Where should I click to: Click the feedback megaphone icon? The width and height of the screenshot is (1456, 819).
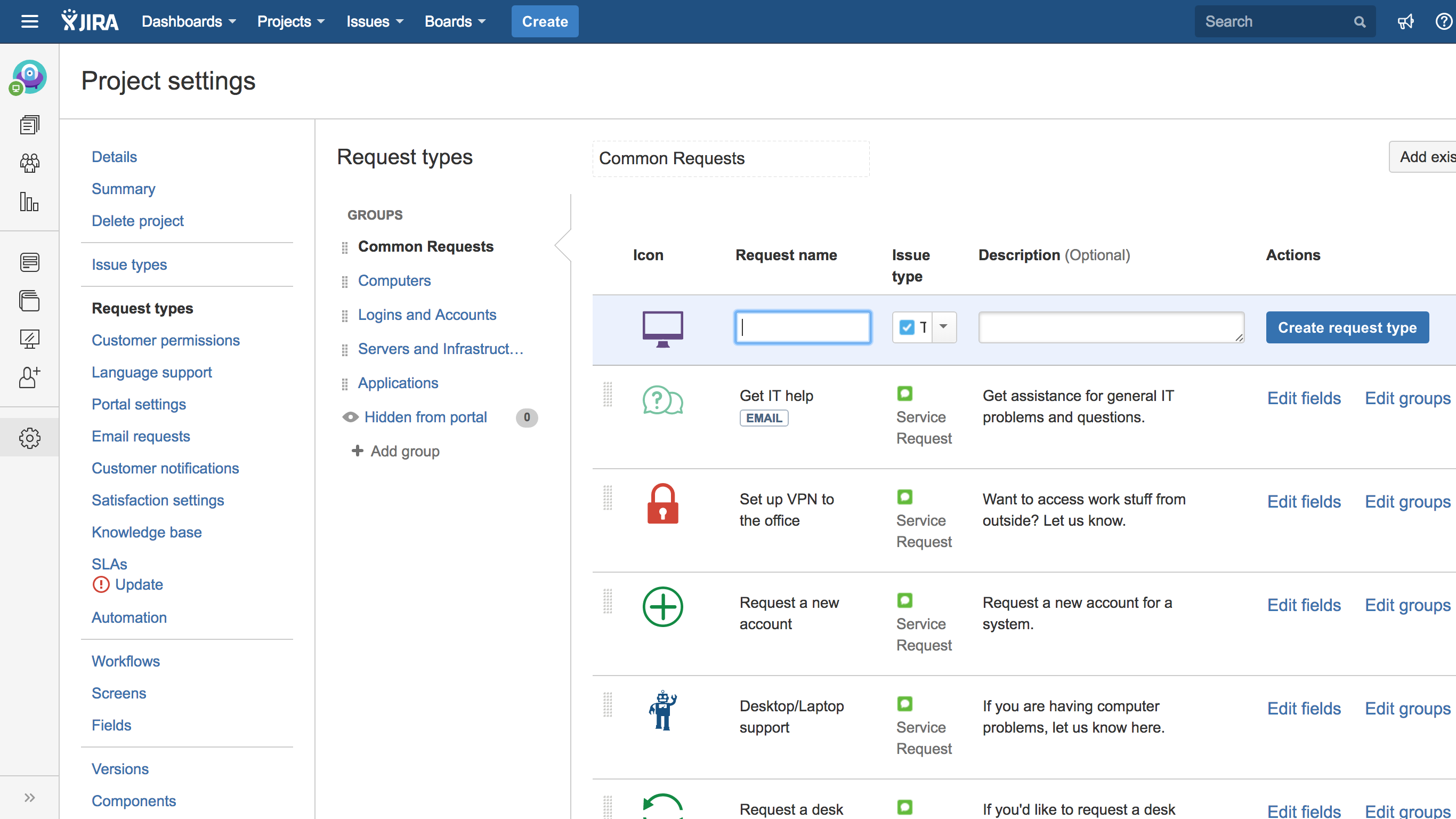(x=1405, y=21)
